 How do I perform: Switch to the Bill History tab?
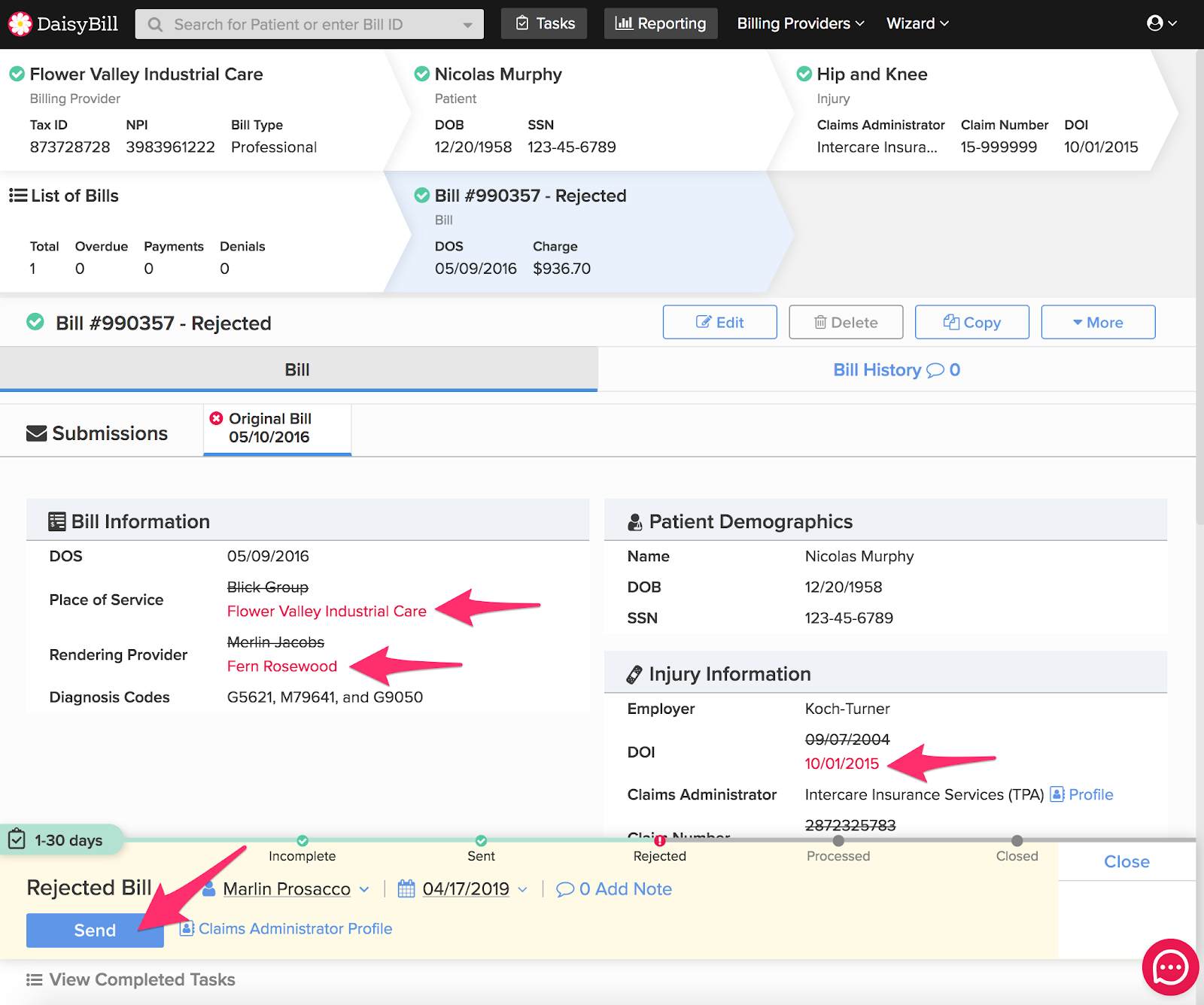pos(896,369)
